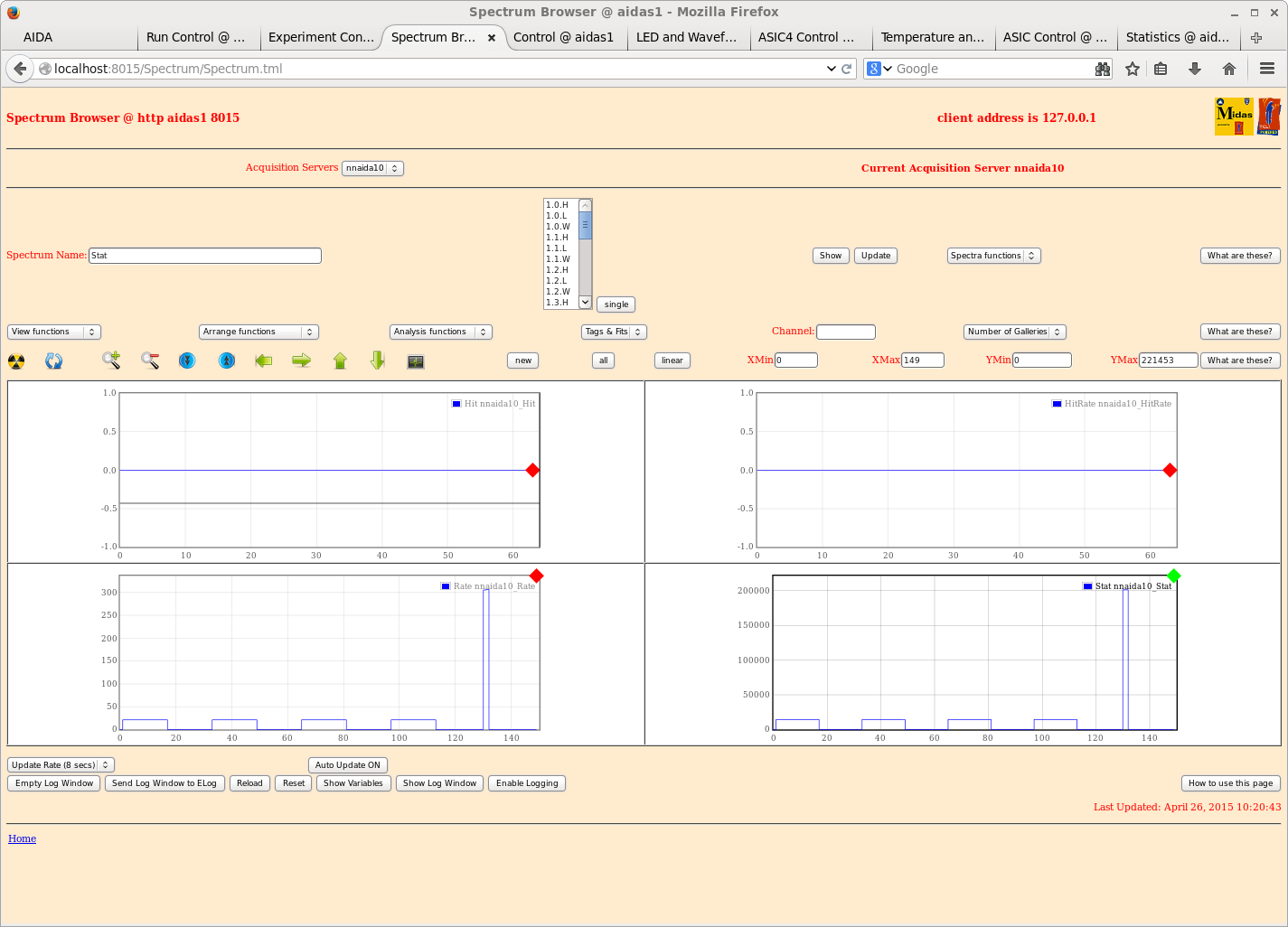Click the Auto Update ON button

click(x=348, y=765)
